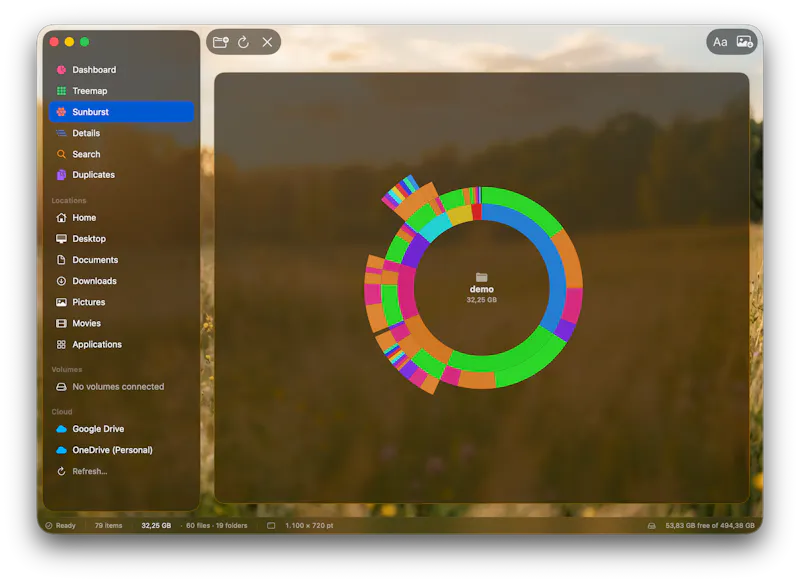Viewport: 800px width, 583px height.
Task: Click the green fullscreen window button
Action: pos(85,42)
